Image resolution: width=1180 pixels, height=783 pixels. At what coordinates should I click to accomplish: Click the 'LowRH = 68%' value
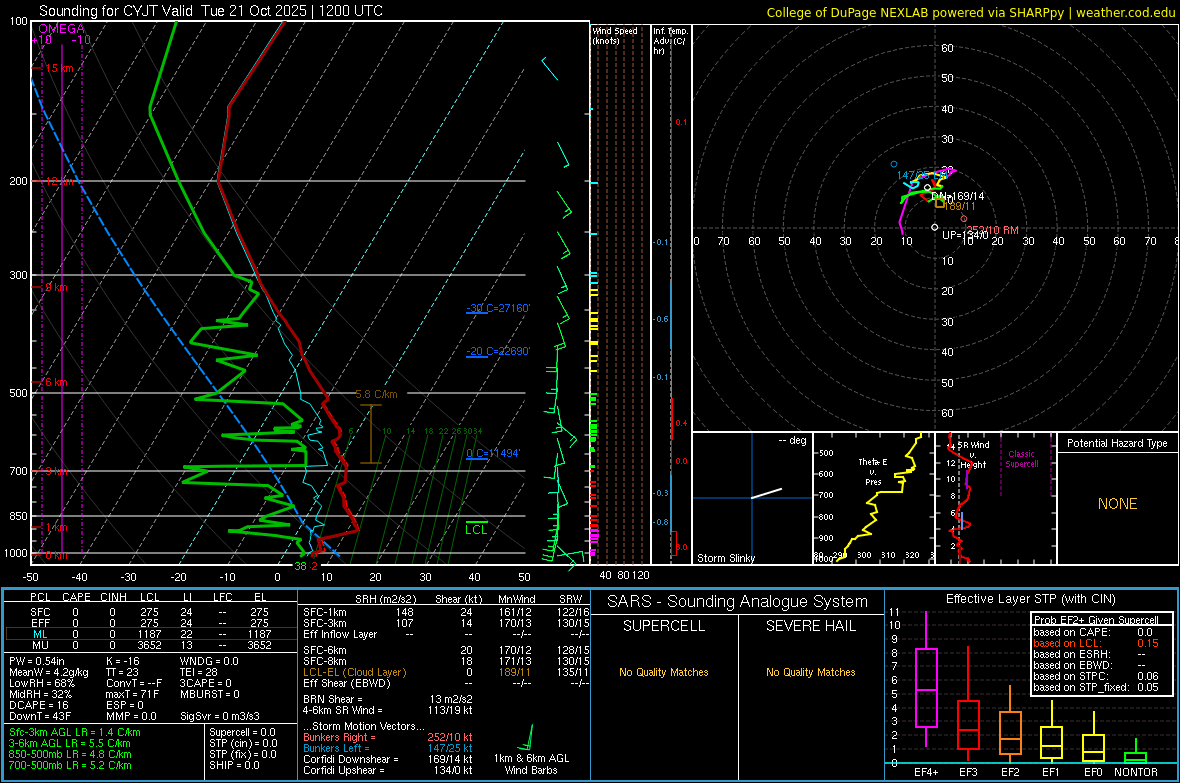tap(42, 683)
